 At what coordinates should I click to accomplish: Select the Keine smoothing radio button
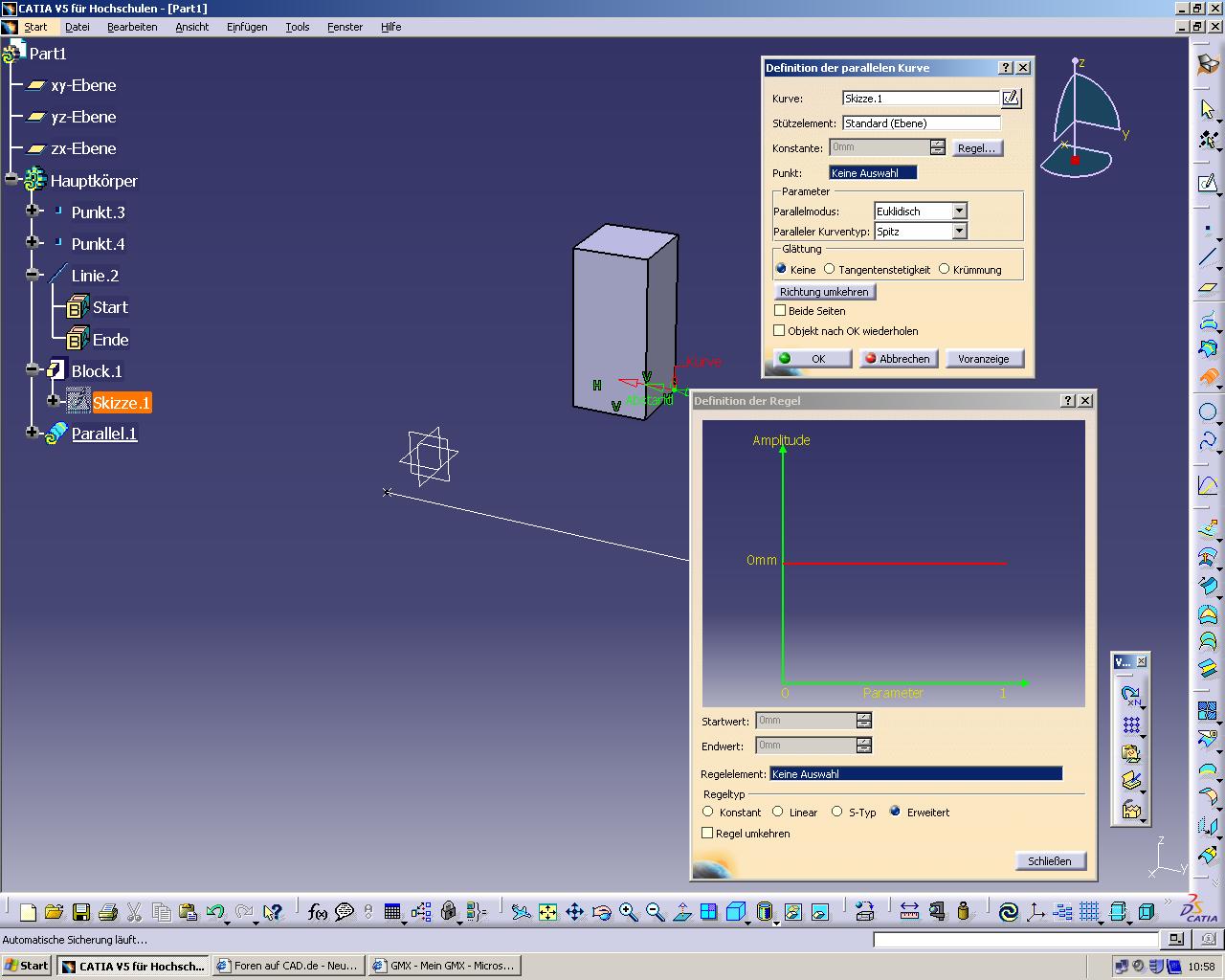[x=781, y=269]
